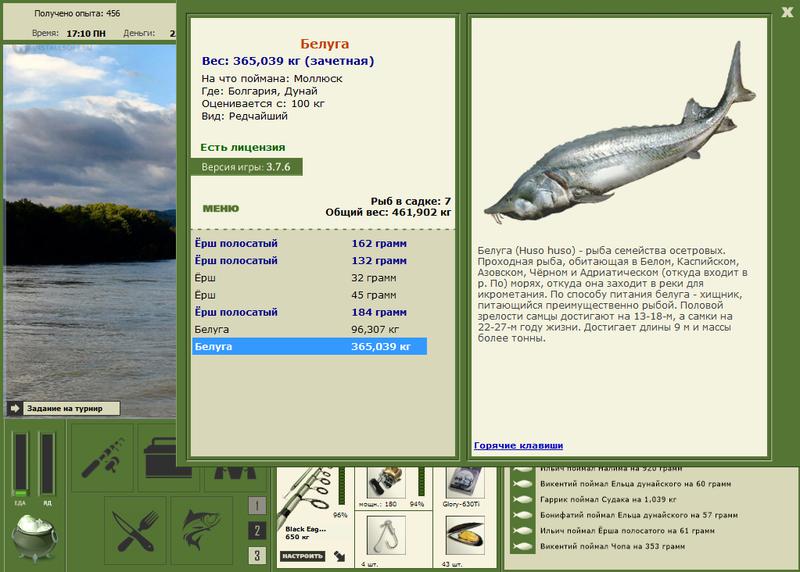Image resolution: width=800 pixels, height=572 pixels.
Task: Click the rod durability bar at 96%
Action: tap(342, 487)
